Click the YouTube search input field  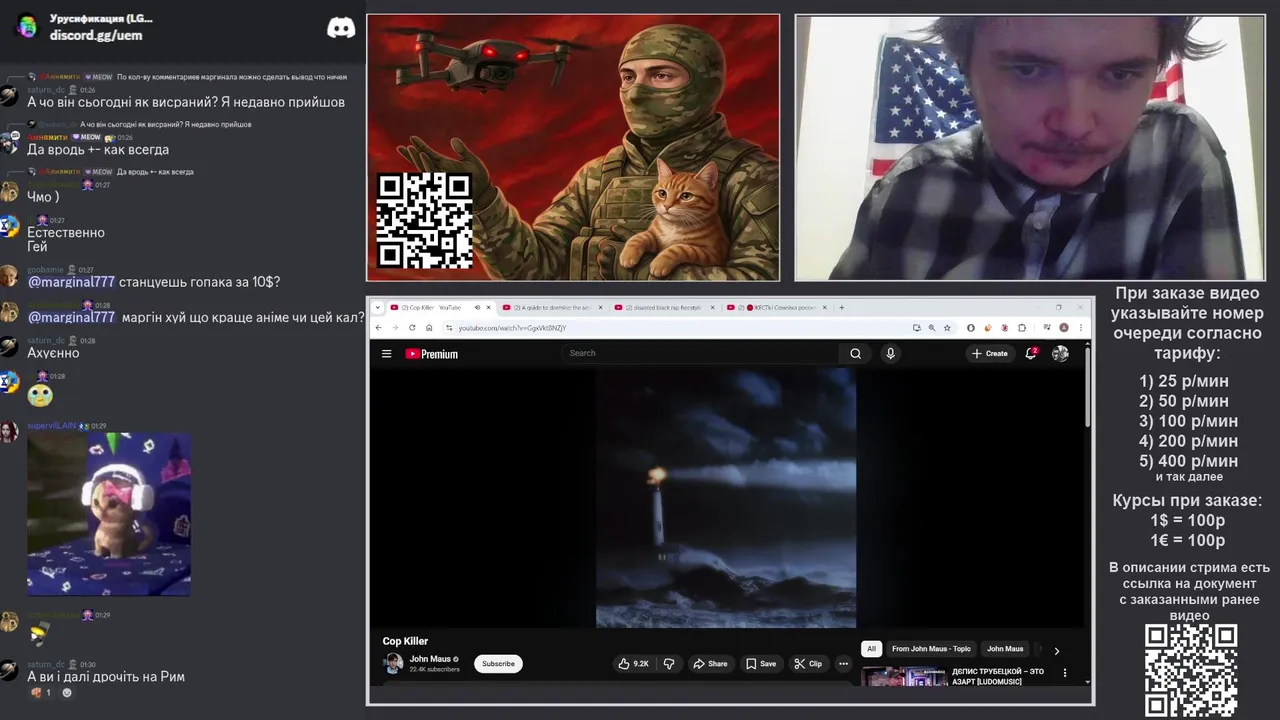(700, 353)
